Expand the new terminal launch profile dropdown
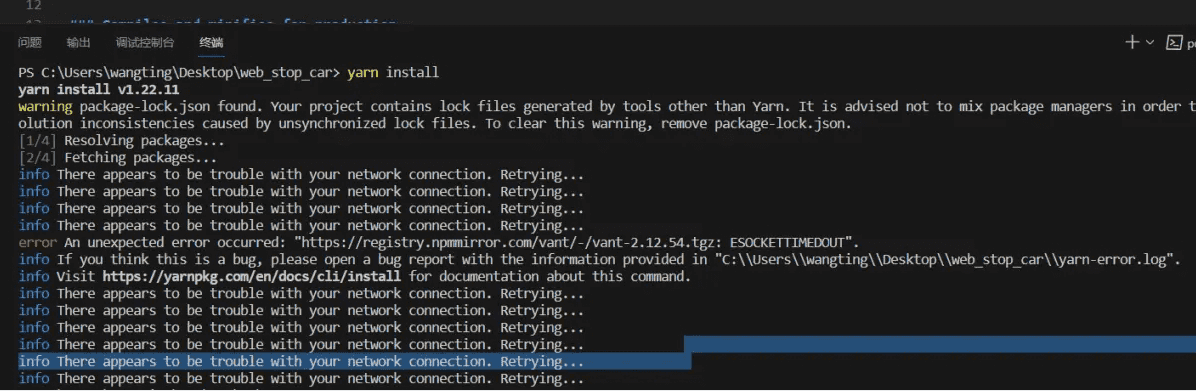 (x=1150, y=43)
